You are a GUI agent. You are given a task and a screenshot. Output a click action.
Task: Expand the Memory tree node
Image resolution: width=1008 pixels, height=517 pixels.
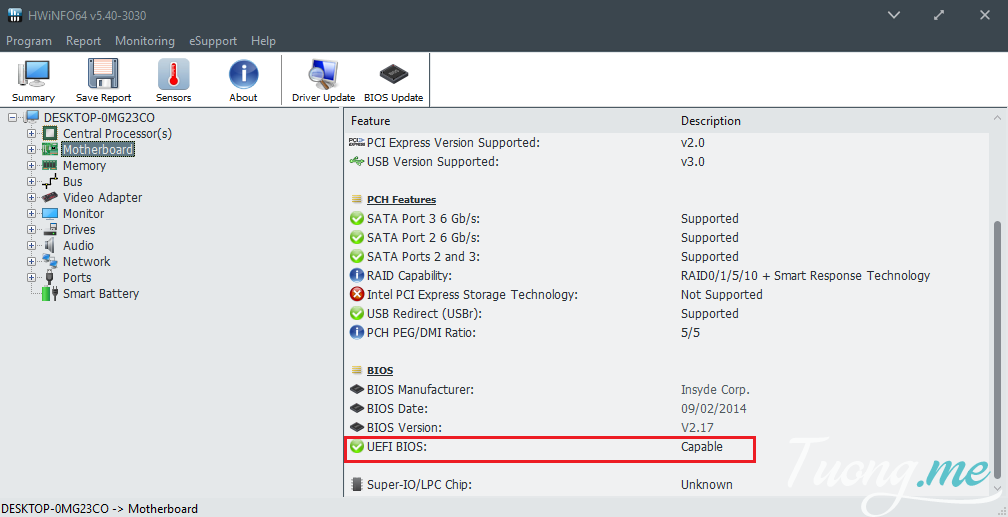tap(32, 166)
